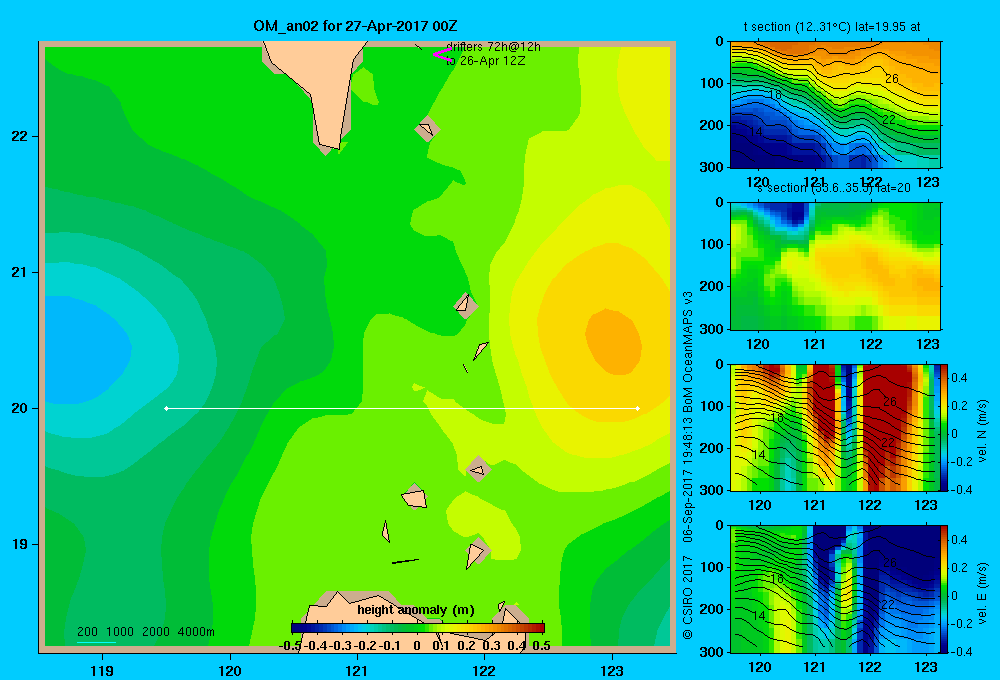Click the 't section (12..31°C) lat=19.95' title
This screenshot has width=1000, height=680.
point(832,27)
